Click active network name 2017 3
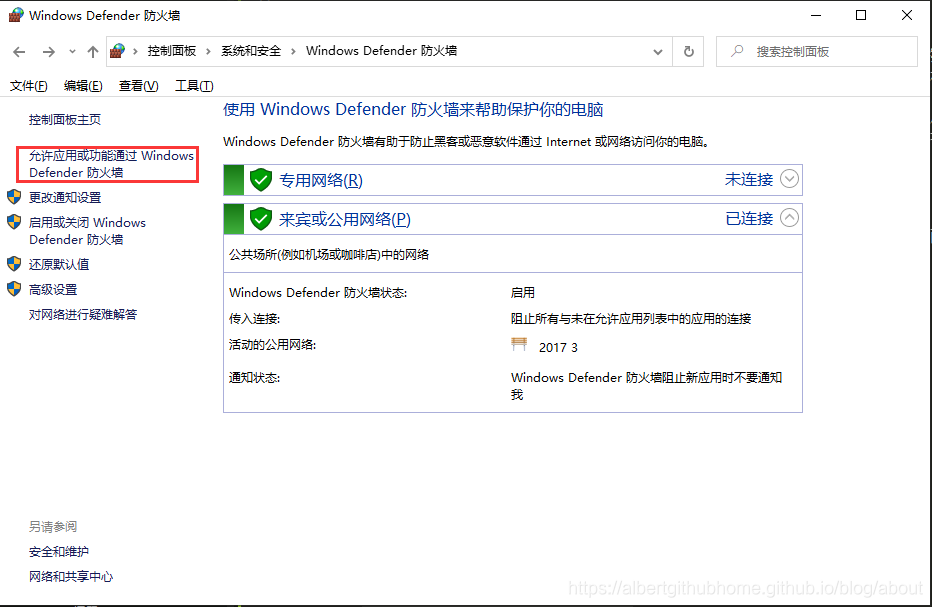Screen dimensions: 932x607 point(558,348)
